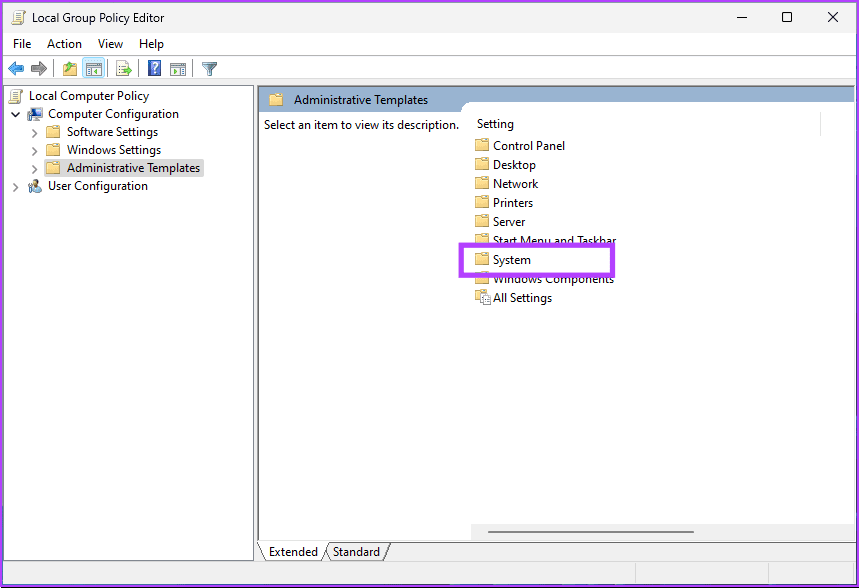
Task: Open the All Settings item
Action: (x=521, y=297)
